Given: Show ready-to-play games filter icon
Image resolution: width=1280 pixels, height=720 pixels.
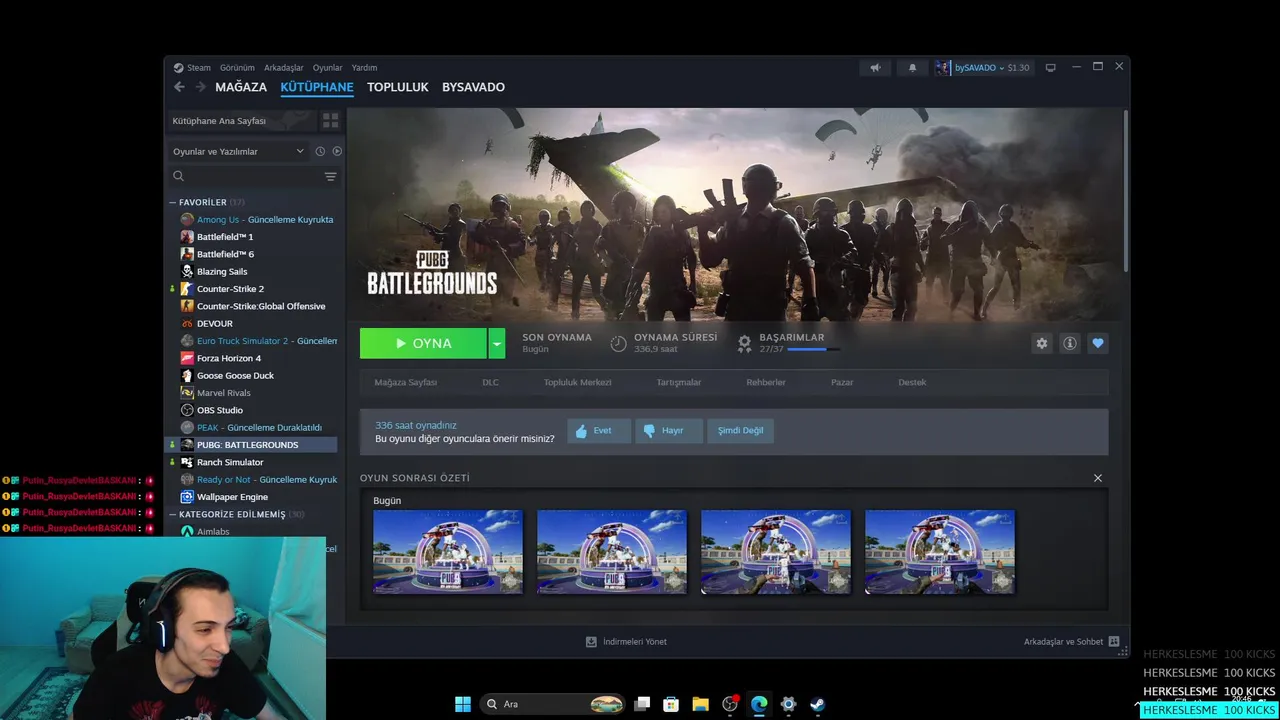Looking at the screenshot, I should [337, 151].
